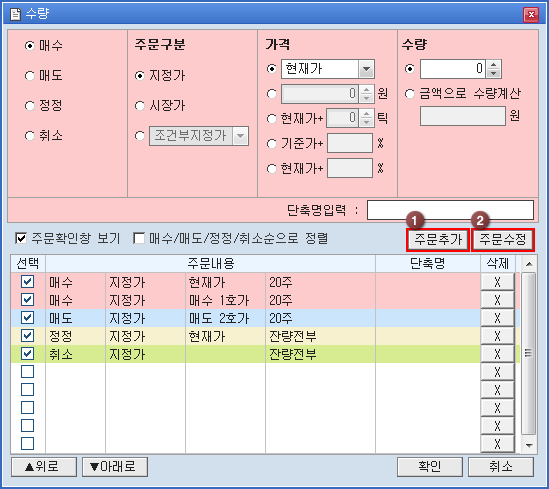
Task: Delete the 정정 현재가 order row
Action: [497, 336]
